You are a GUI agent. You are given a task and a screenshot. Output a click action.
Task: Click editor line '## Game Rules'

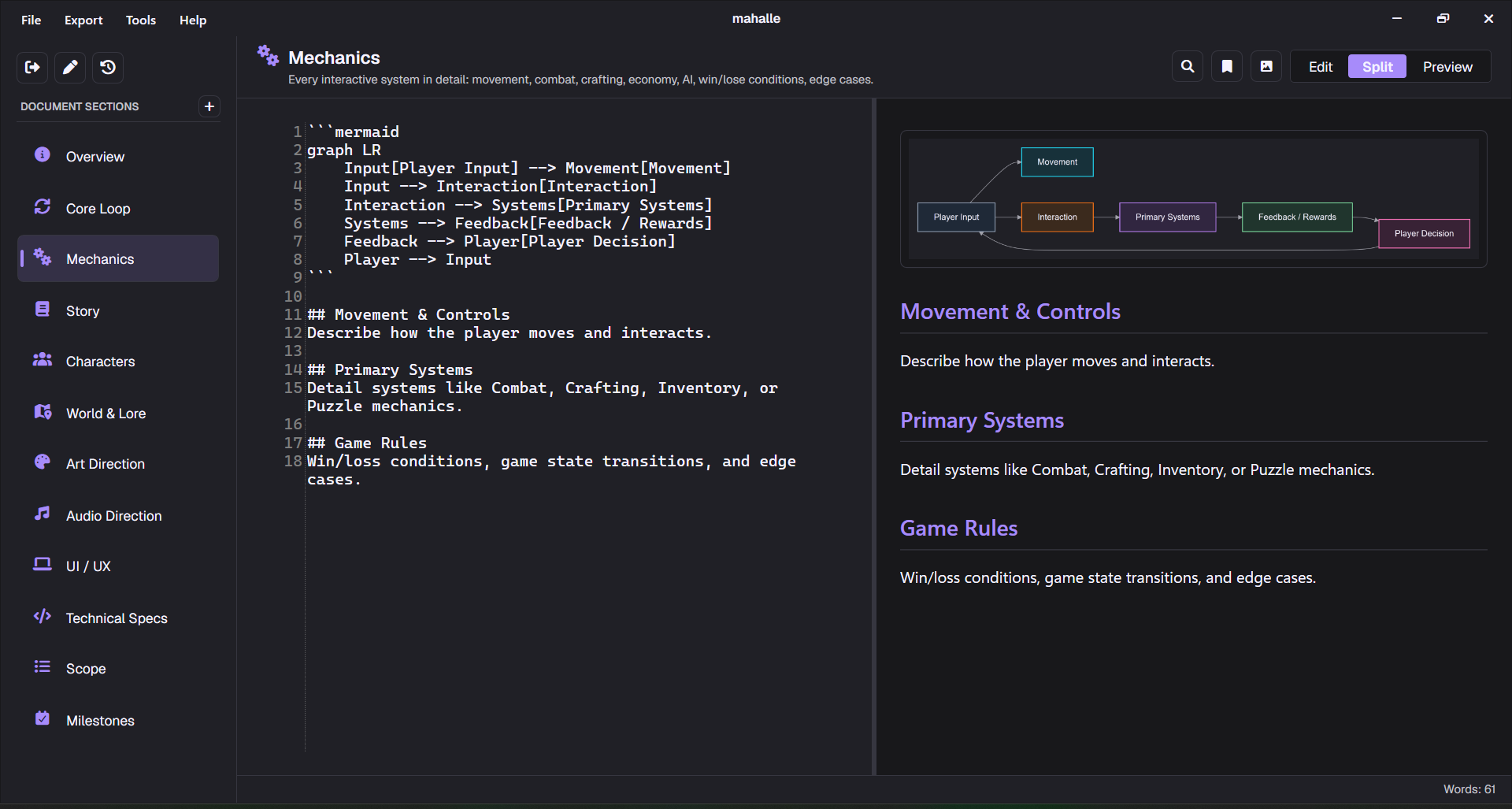pos(367,443)
